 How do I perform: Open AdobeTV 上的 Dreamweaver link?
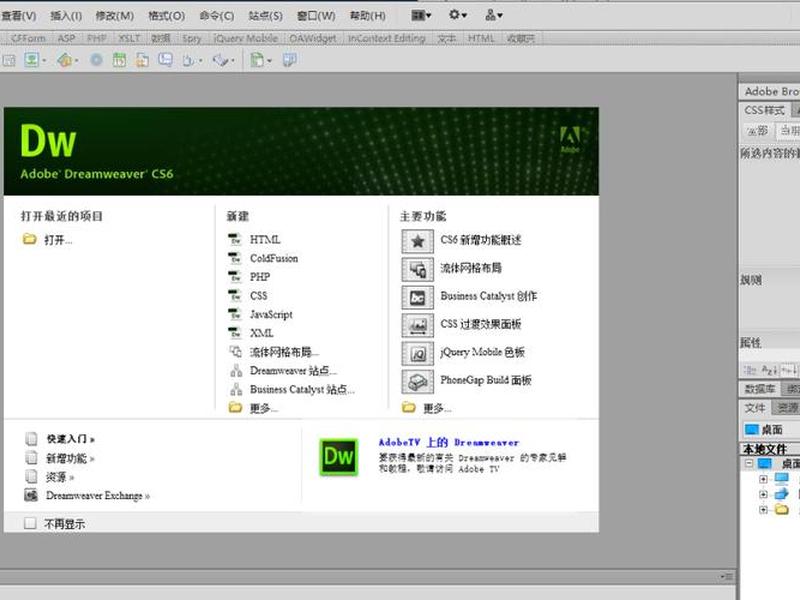tap(448, 442)
